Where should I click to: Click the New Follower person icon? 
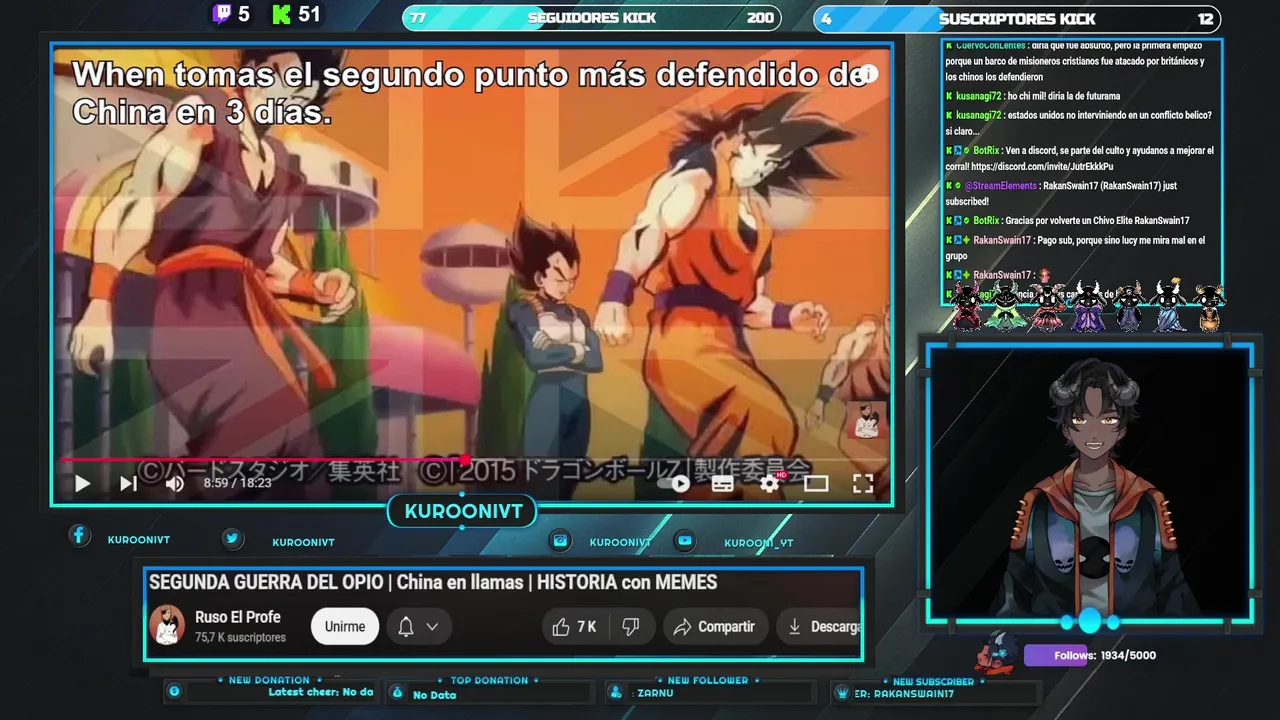pyautogui.click(x=615, y=692)
